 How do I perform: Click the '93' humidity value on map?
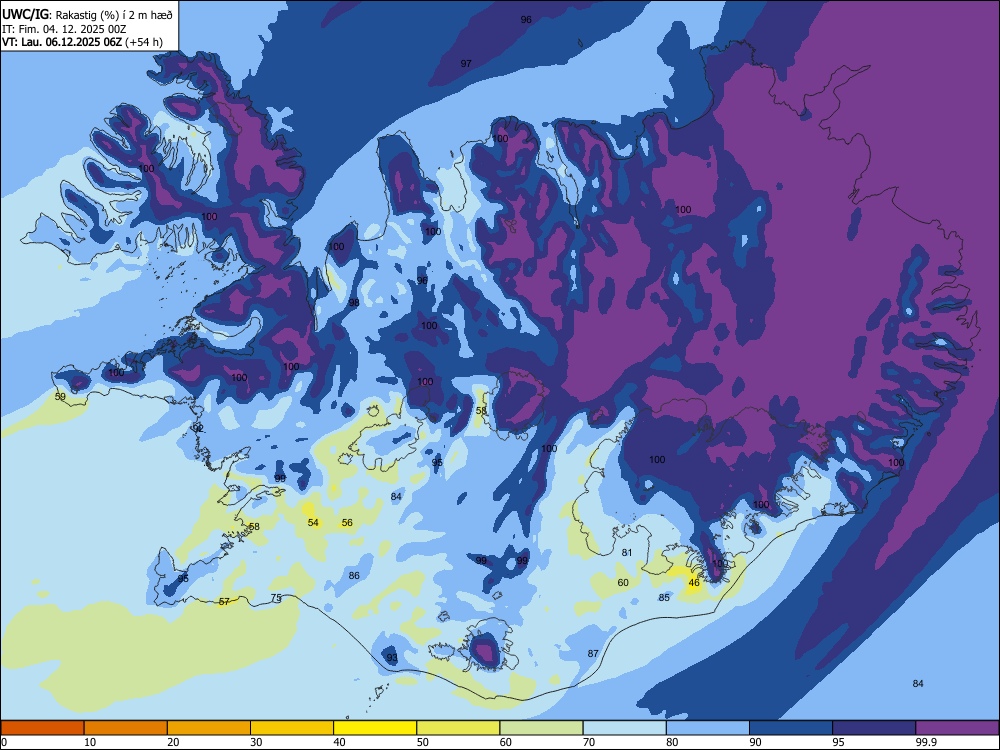click(x=392, y=658)
